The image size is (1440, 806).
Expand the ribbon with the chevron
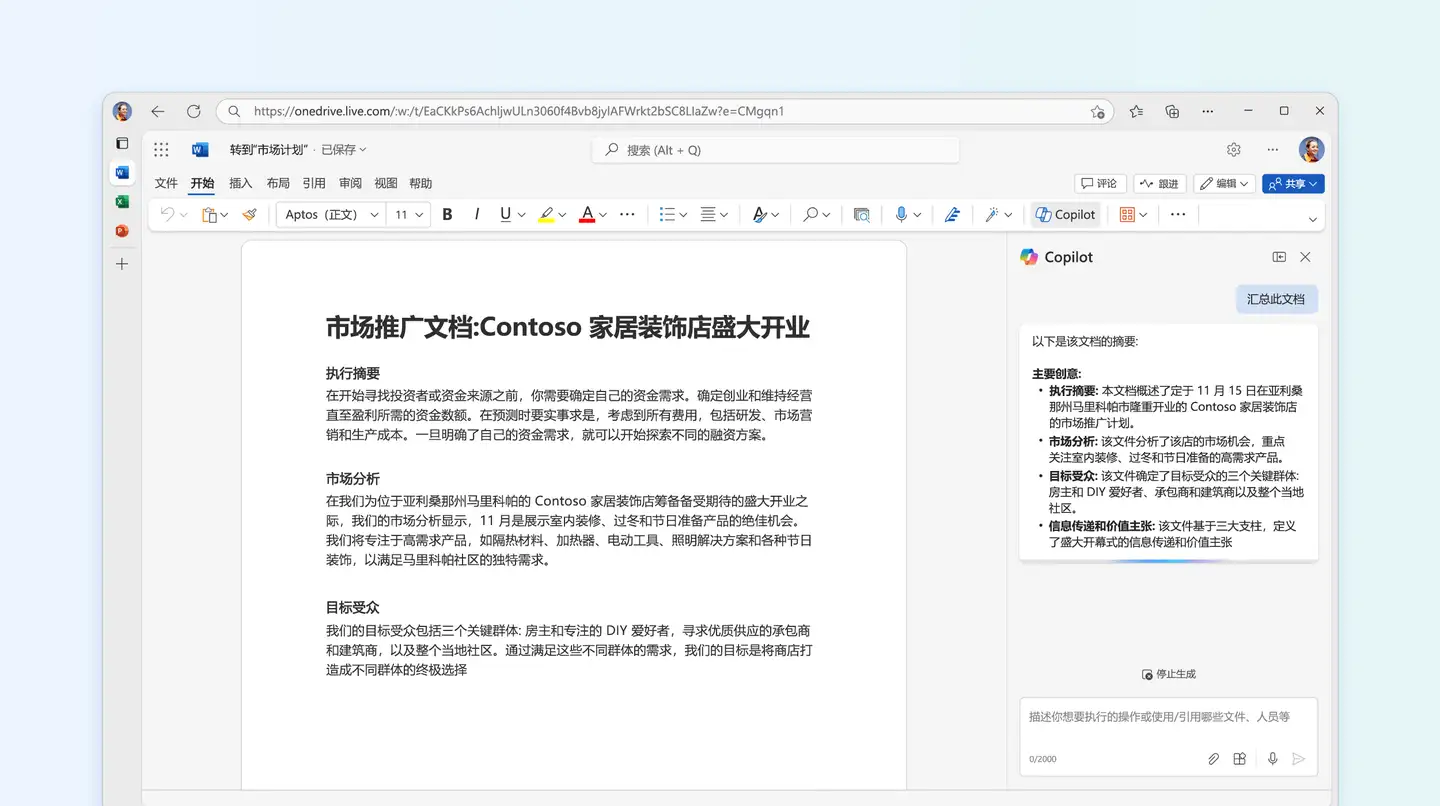pos(1313,219)
